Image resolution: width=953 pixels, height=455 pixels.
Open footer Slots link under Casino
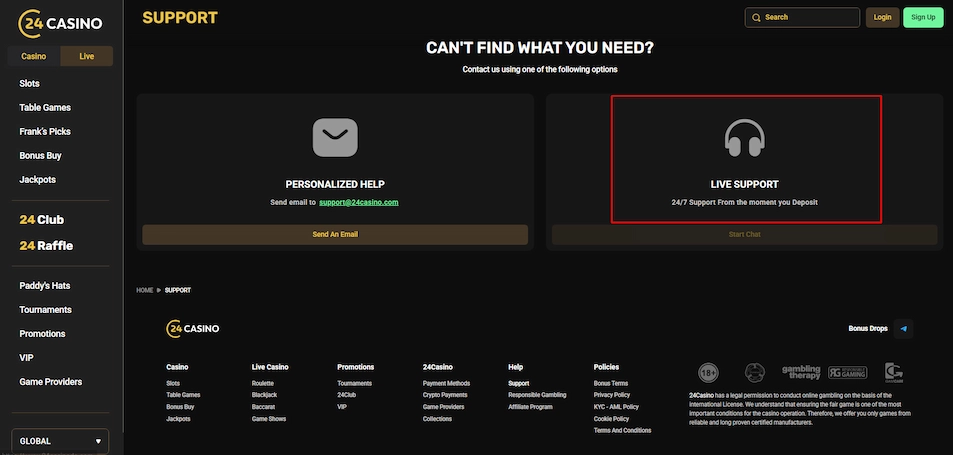(173, 383)
